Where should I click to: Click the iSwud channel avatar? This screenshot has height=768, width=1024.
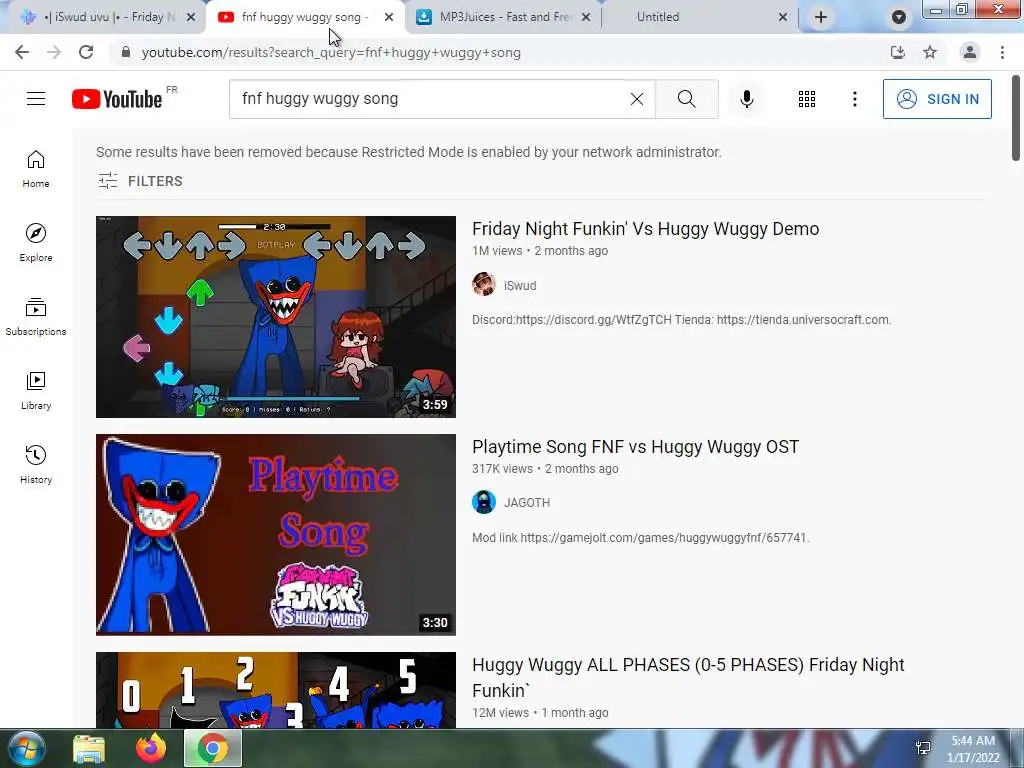pos(484,285)
